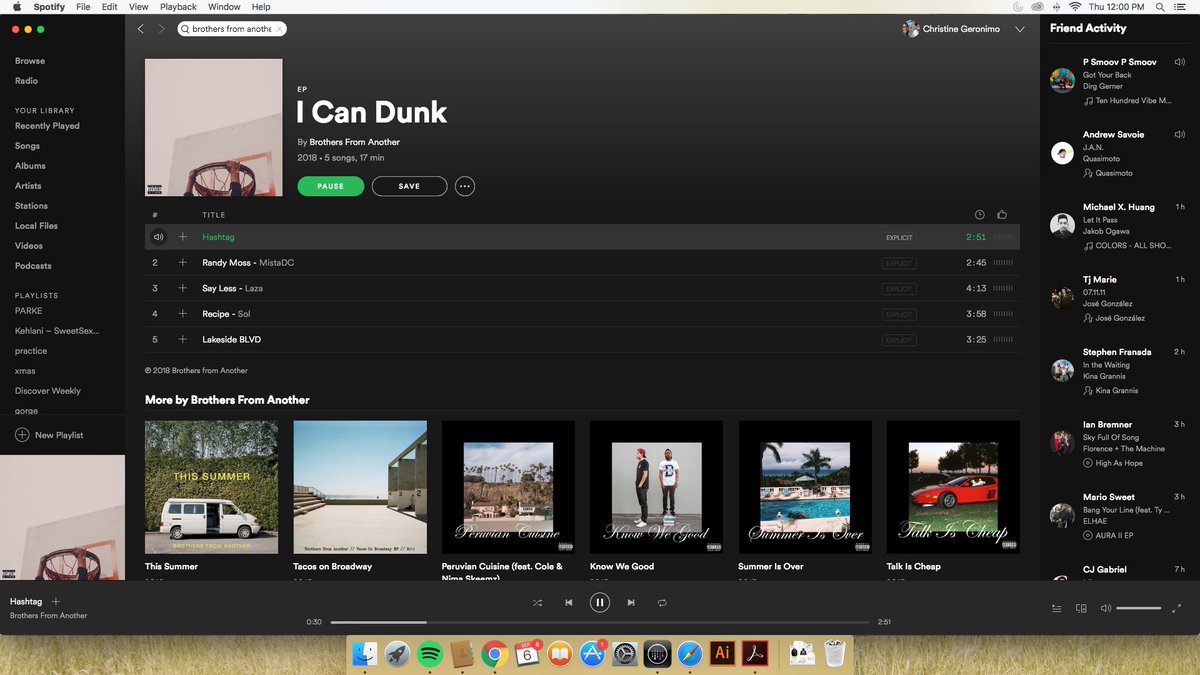This screenshot has height=675, width=1200.
Task: Click the sidebar now playing album art
Action: click(x=62, y=518)
